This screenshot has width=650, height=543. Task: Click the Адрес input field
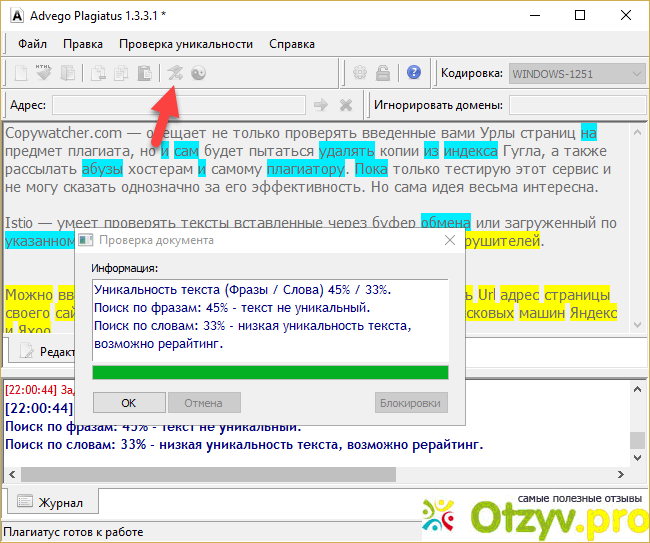coord(178,105)
